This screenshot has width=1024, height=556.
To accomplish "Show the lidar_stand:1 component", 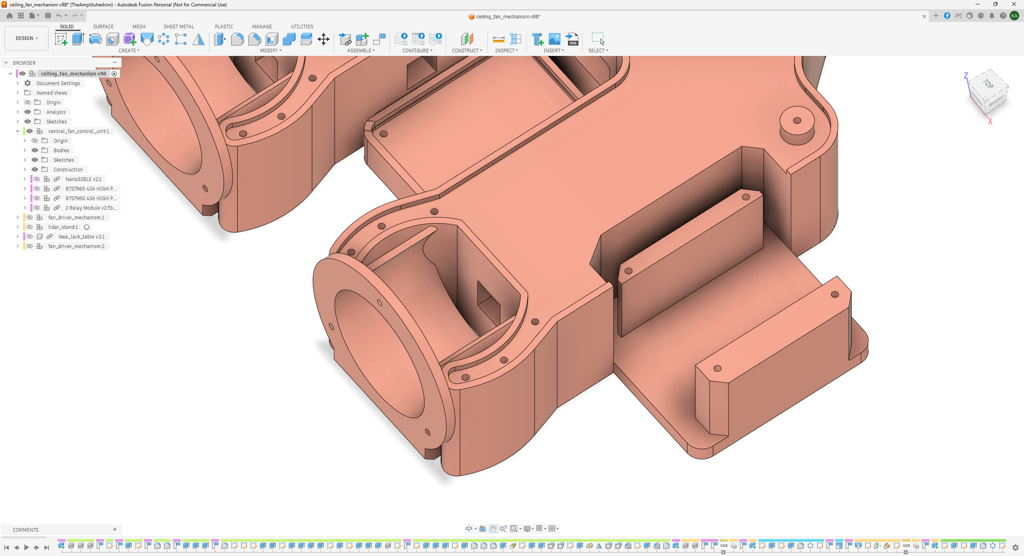I will pos(29,227).
